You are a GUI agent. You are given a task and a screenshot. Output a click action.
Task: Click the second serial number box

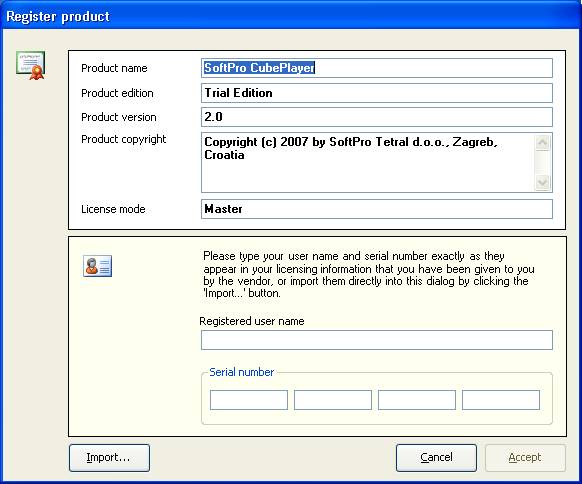[x=333, y=400]
